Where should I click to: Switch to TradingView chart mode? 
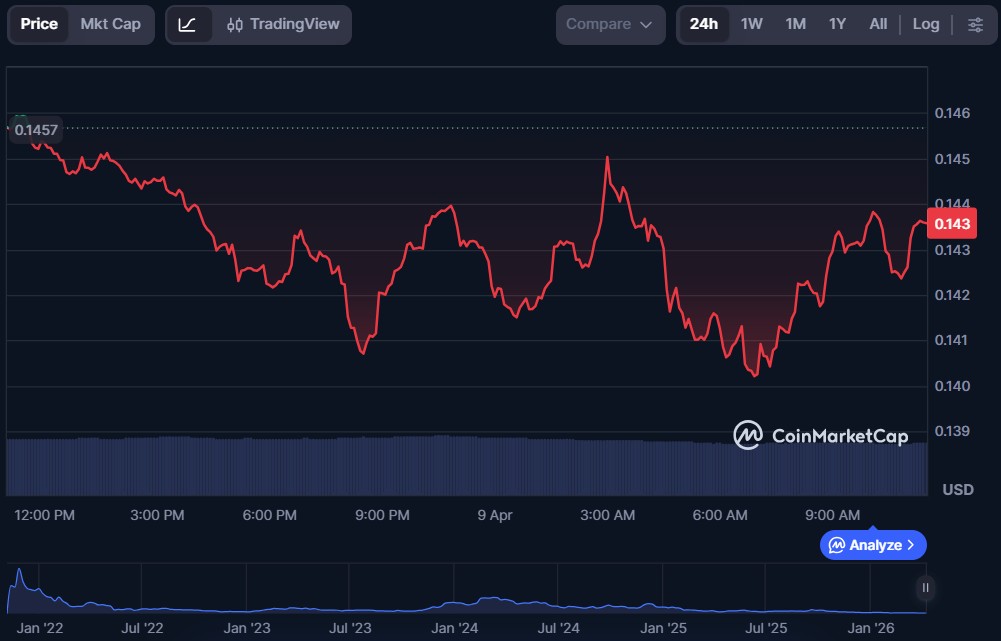283,24
